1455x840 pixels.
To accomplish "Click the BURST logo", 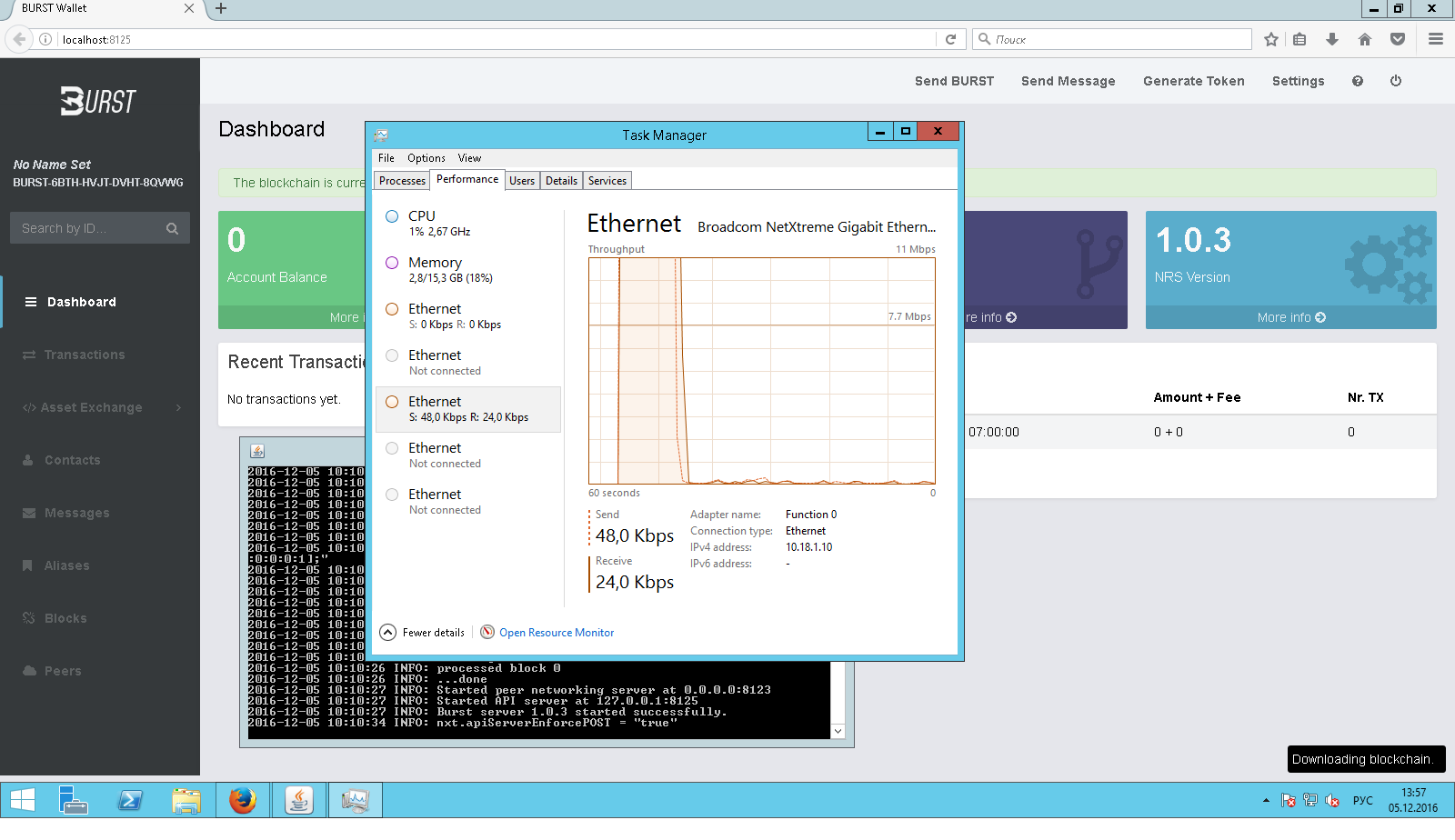I will point(98,101).
